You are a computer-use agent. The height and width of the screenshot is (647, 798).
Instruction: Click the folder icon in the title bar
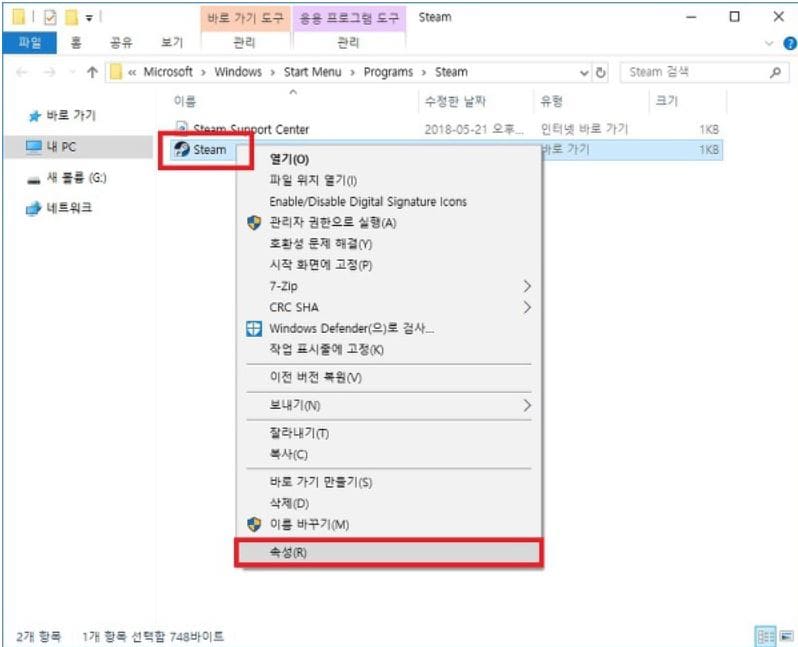click(19, 17)
